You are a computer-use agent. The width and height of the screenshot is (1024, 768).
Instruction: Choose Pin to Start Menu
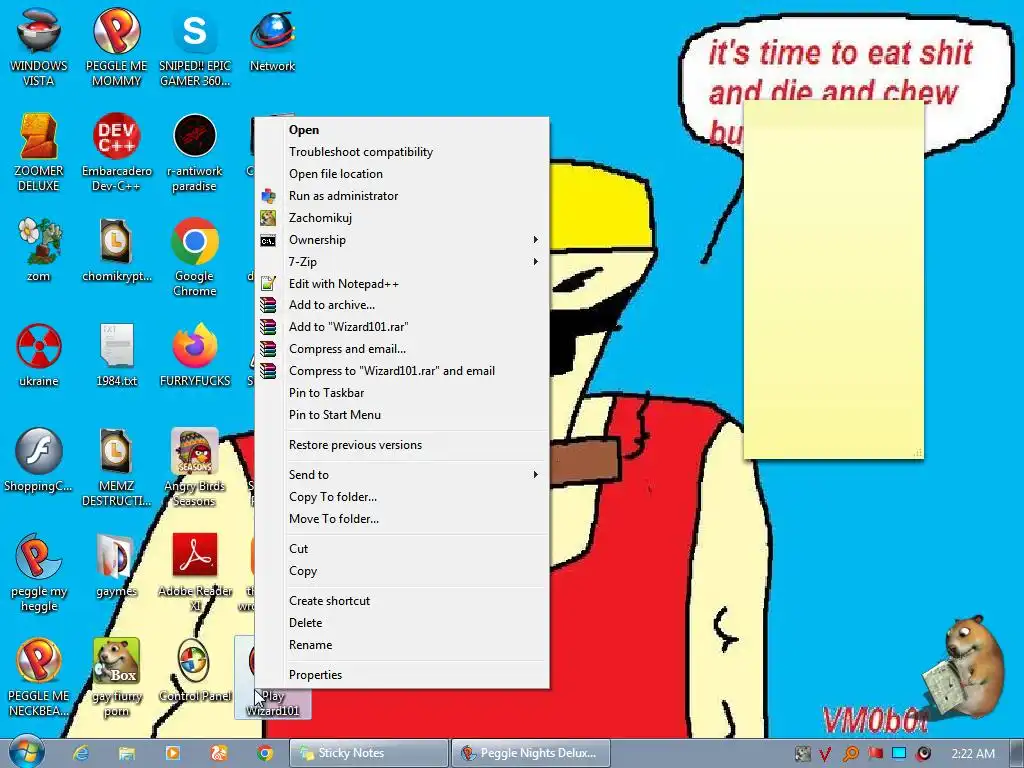402,415
